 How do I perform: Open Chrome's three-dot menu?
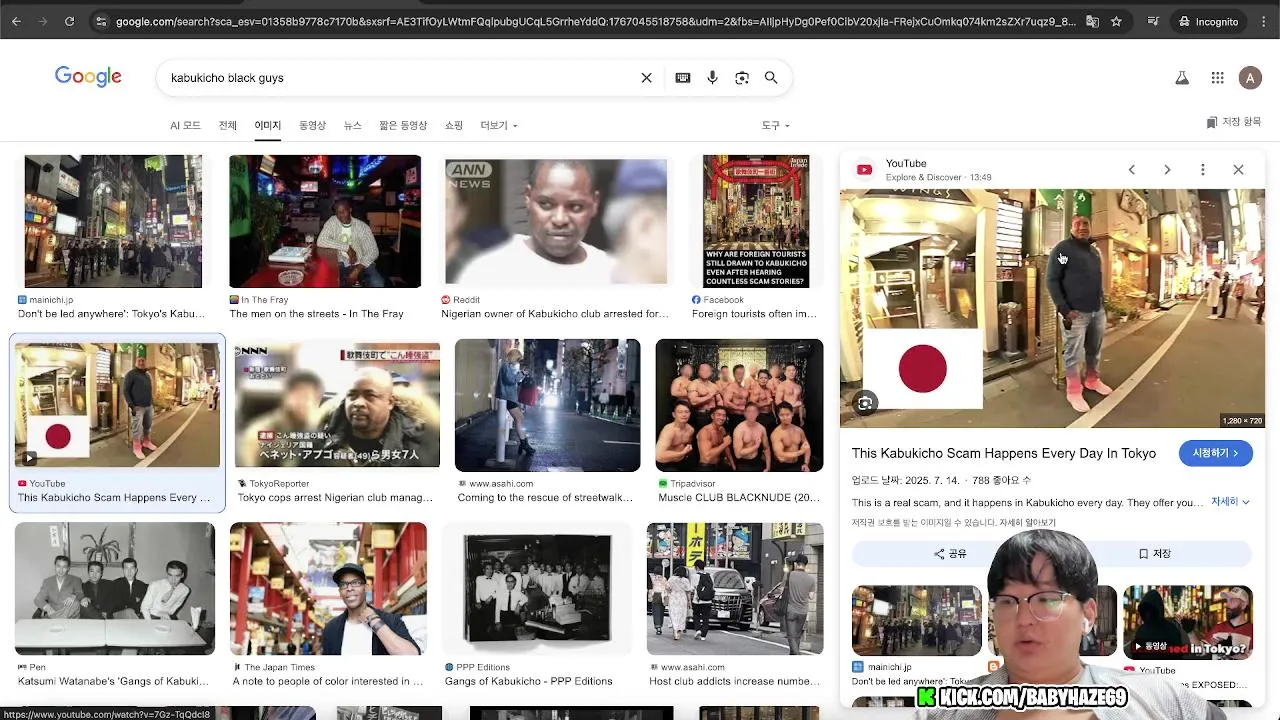point(1262,21)
